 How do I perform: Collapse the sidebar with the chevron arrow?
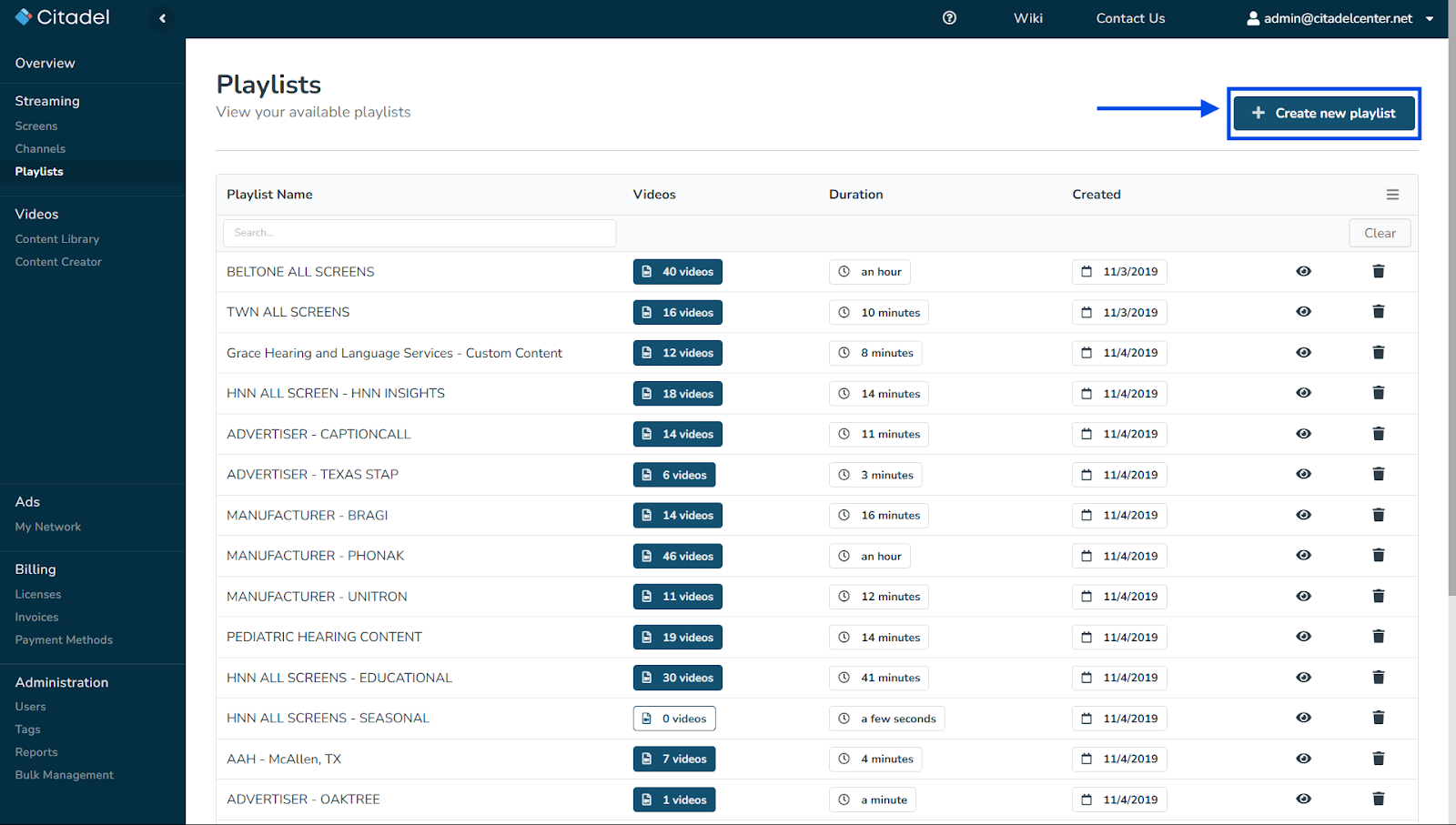point(162,18)
